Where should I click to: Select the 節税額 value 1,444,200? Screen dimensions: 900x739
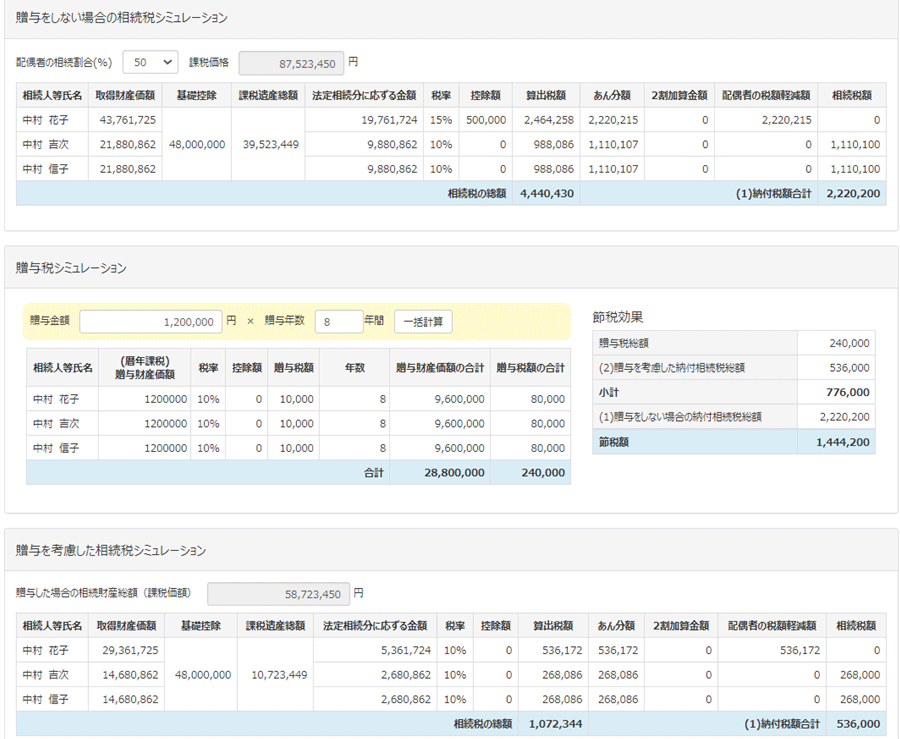pos(842,441)
